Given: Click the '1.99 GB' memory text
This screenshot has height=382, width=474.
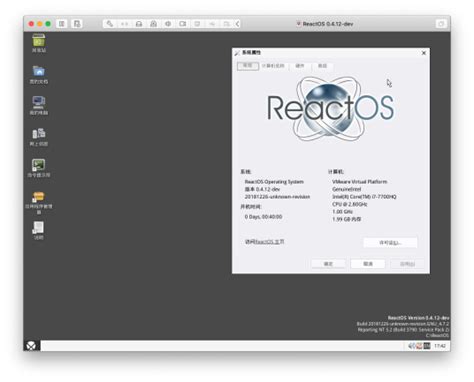Looking at the screenshot, I should (x=347, y=219).
